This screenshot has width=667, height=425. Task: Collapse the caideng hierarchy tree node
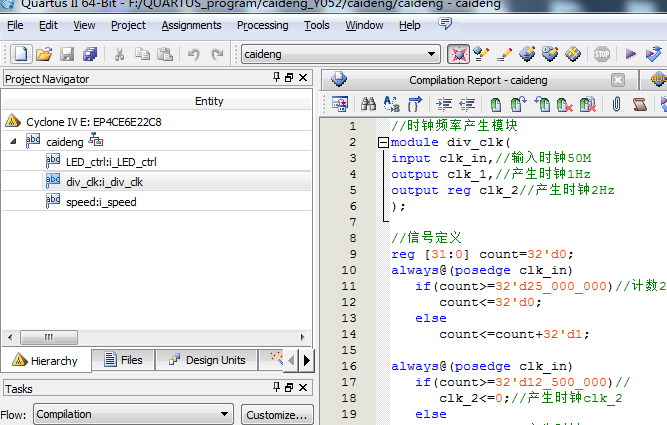14,142
